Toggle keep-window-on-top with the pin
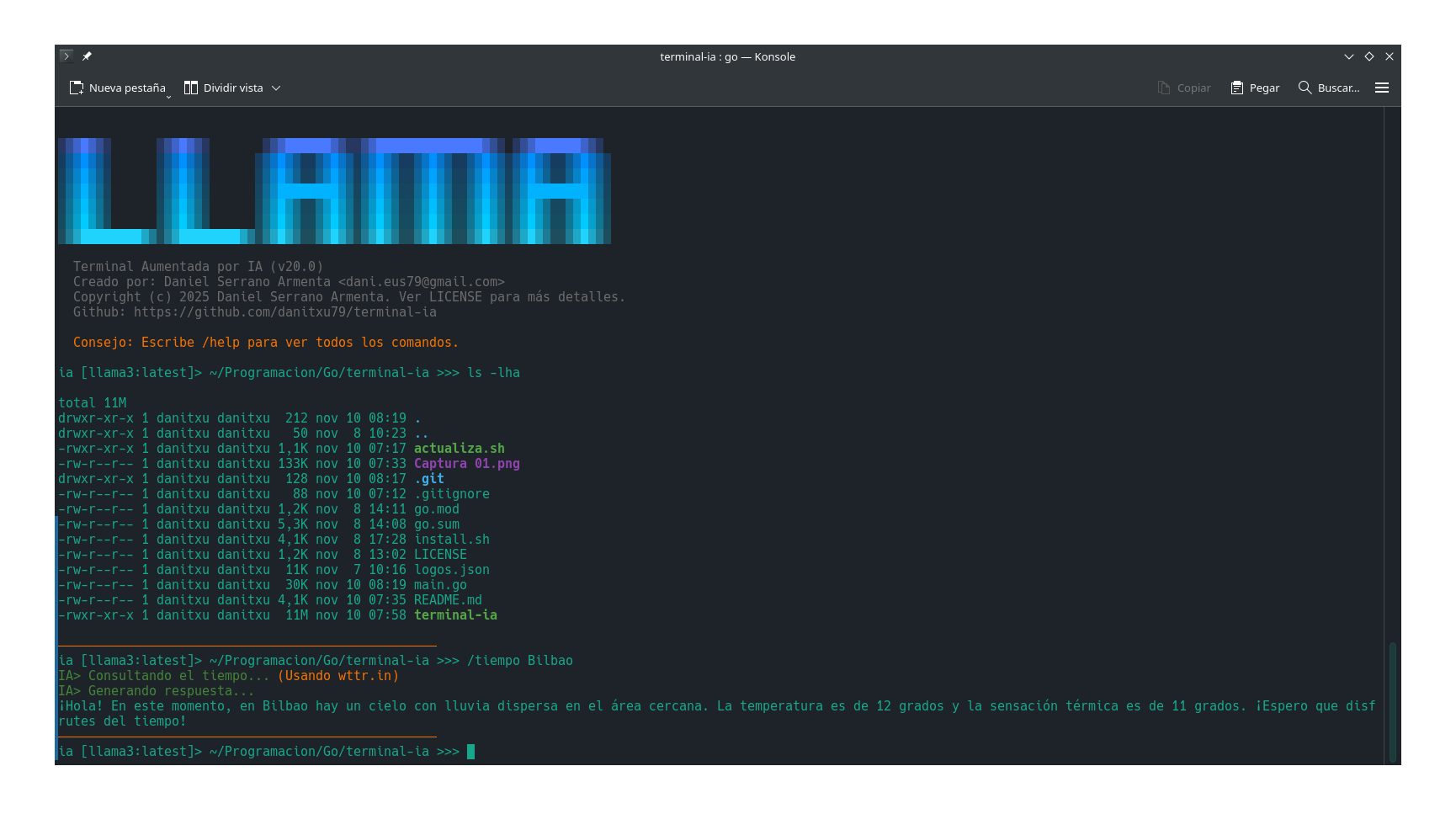Viewport: 1456px width, 830px height. click(x=88, y=56)
